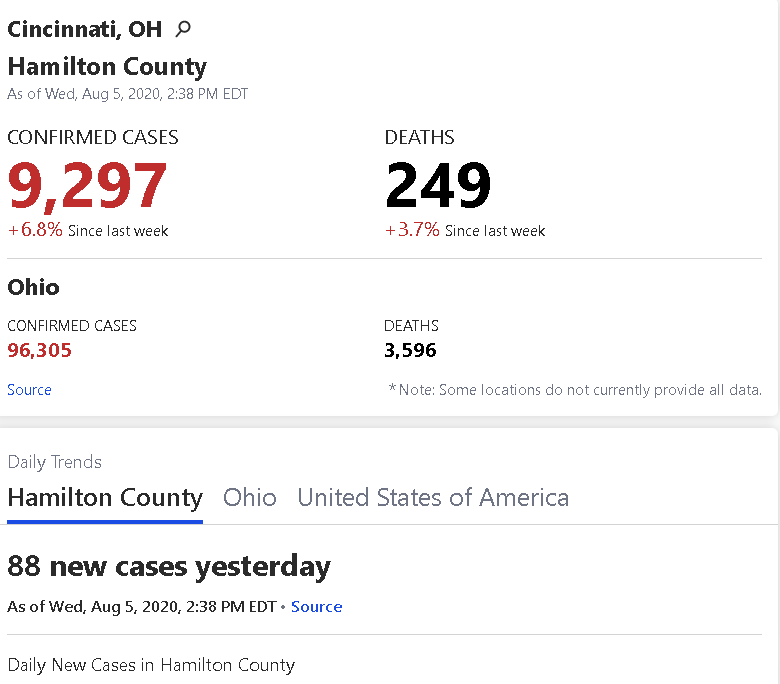Click the As of Wed, Aug 5 timestamp at top
This screenshot has width=780, height=684.
pyautogui.click(x=127, y=94)
